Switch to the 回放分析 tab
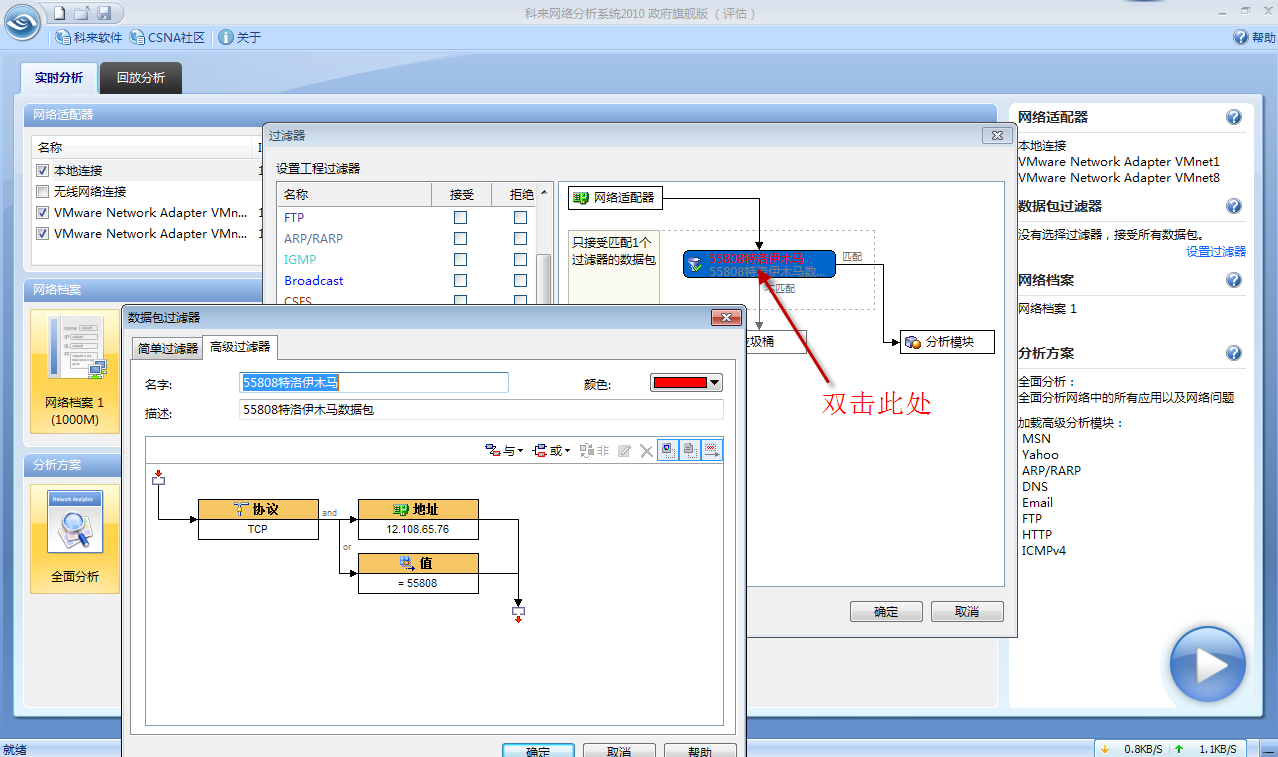 (140, 76)
